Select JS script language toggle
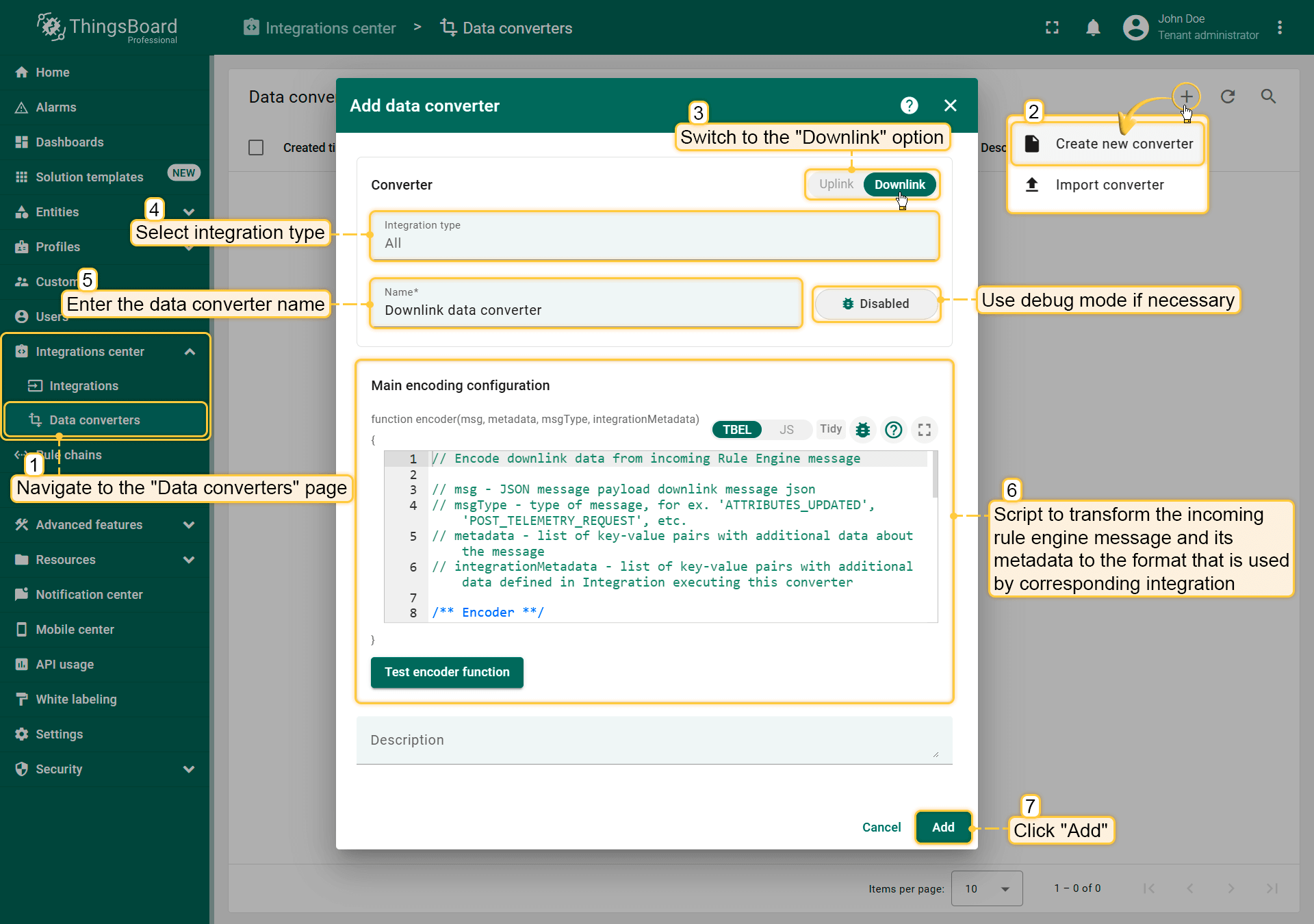 (786, 430)
